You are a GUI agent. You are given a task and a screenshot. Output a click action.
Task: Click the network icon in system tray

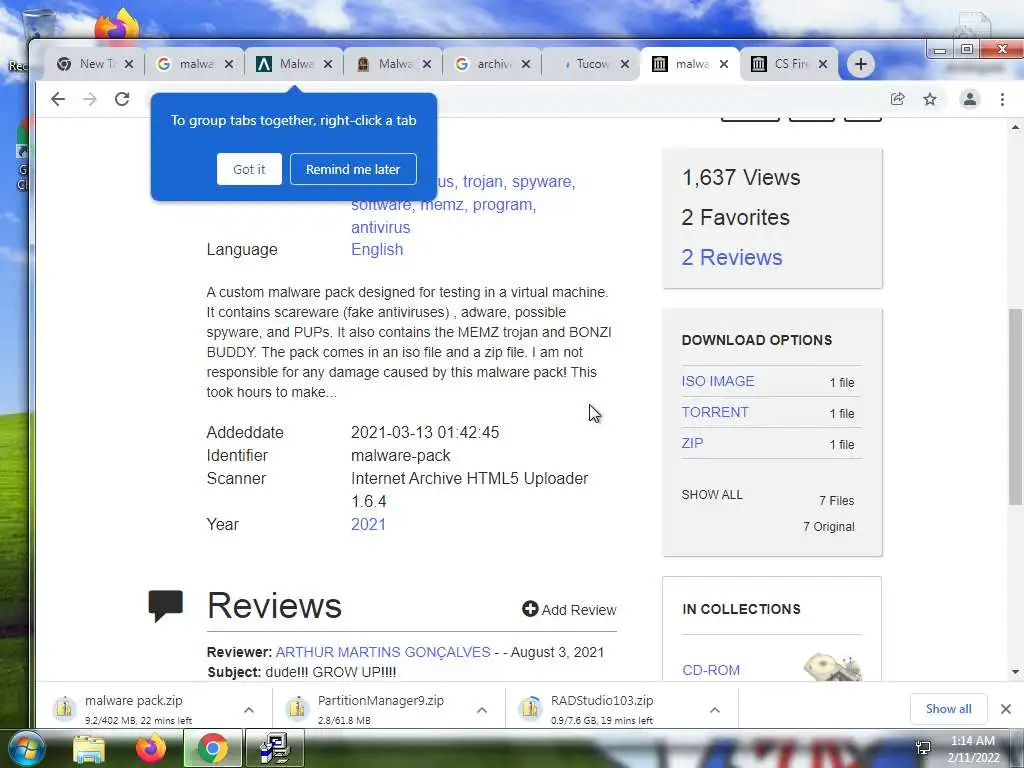923,748
